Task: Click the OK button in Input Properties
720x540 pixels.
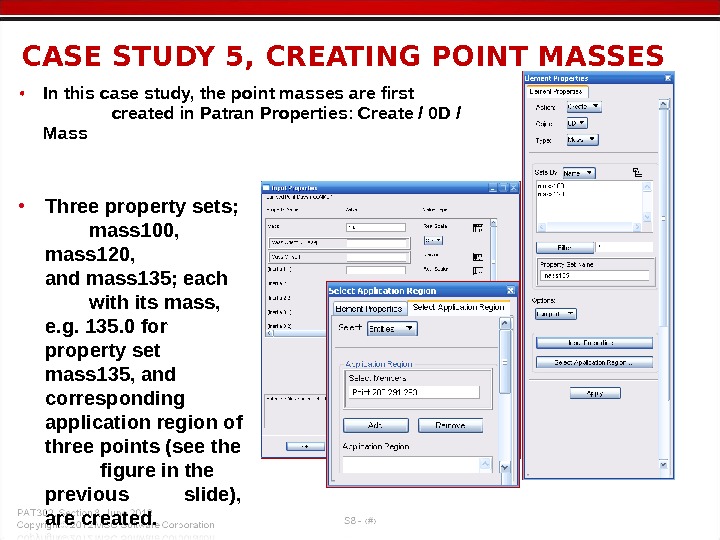Action: point(305,446)
